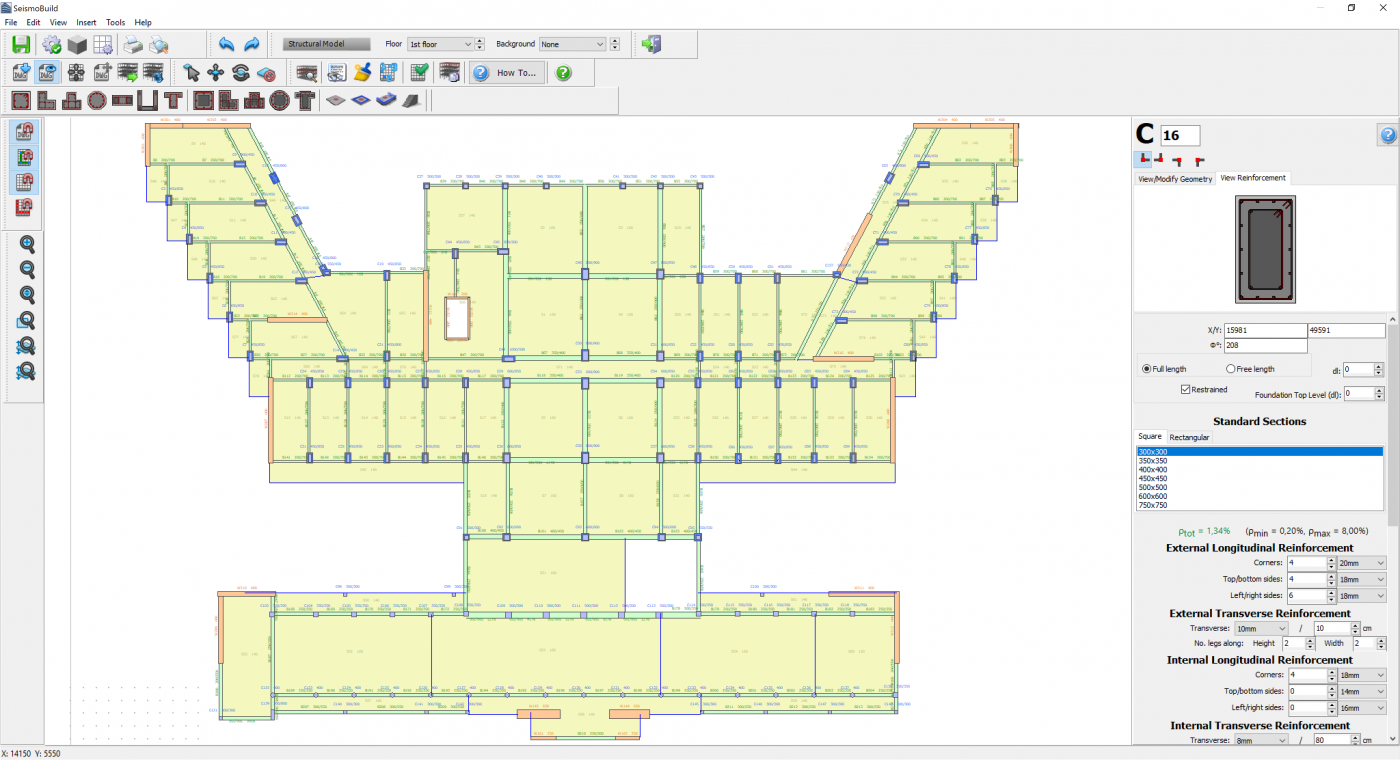Select the Move element crosshair tool
The image size is (1400, 760).
tap(215, 73)
